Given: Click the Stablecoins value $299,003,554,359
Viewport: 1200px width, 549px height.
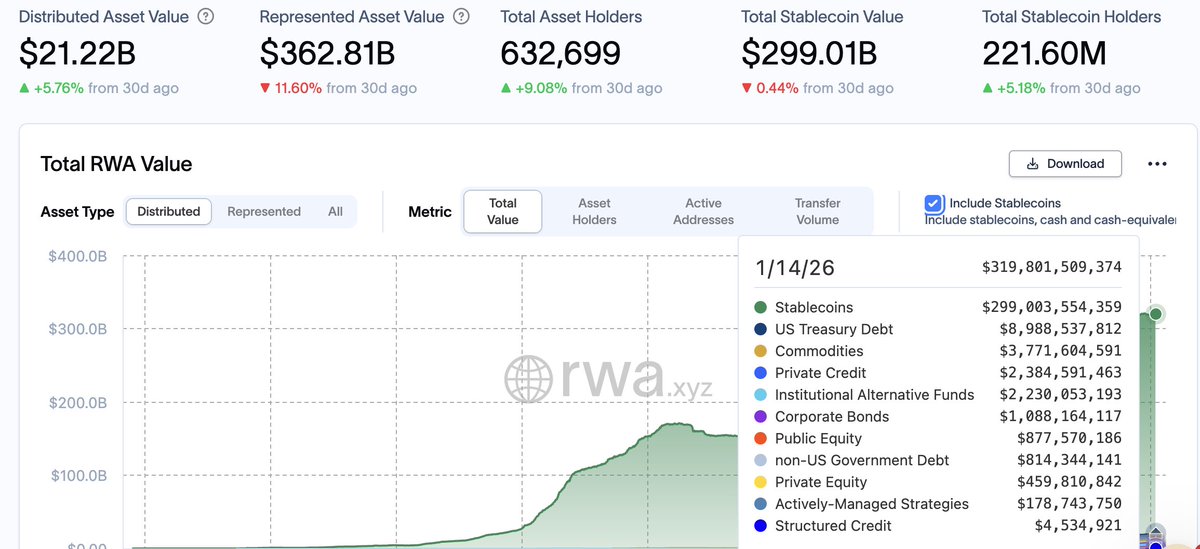Looking at the screenshot, I should tap(1052, 307).
